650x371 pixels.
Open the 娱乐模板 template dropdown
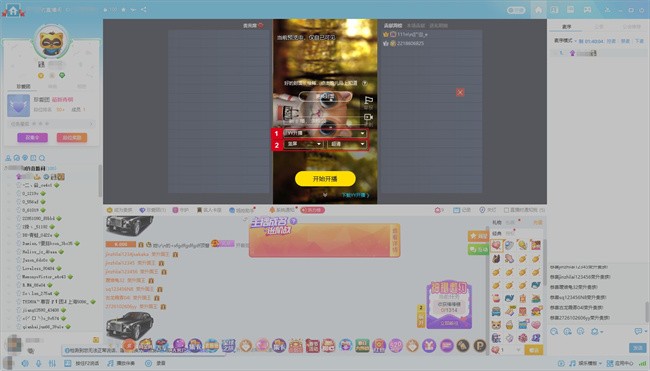click(585, 363)
